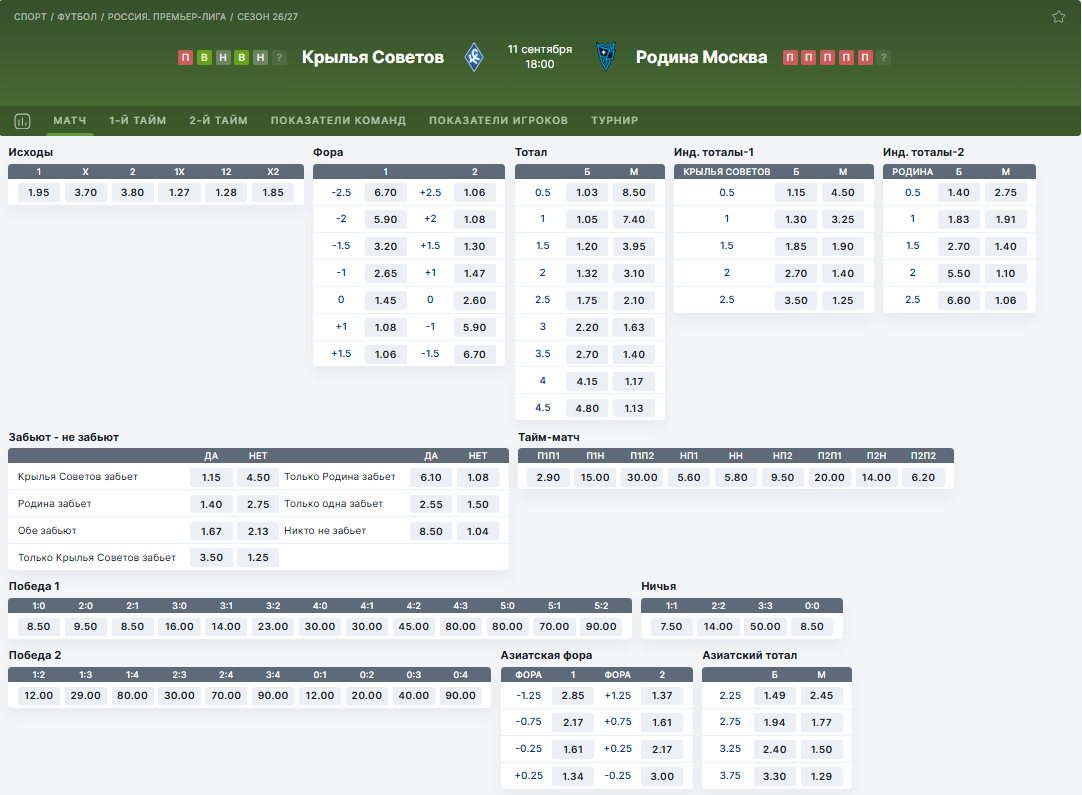Open РОССИЯ. ПРЕМЬЕР-ЛИГА breadcrumb
1082x795 pixels.
pyautogui.click(x=166, y=17)
